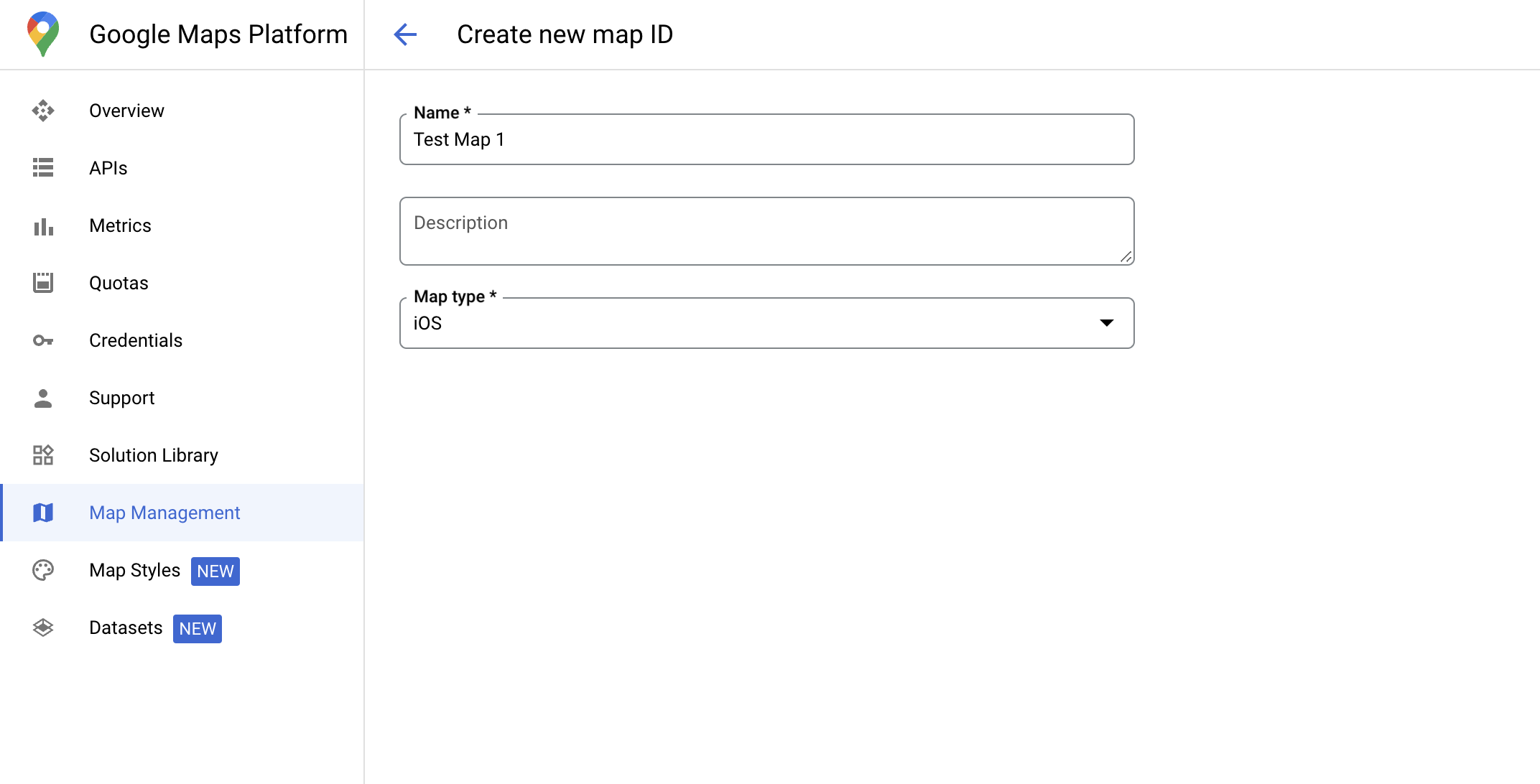Click the NEW badge on Map Styles
The image size is (1540, 784).
[216, 570]
